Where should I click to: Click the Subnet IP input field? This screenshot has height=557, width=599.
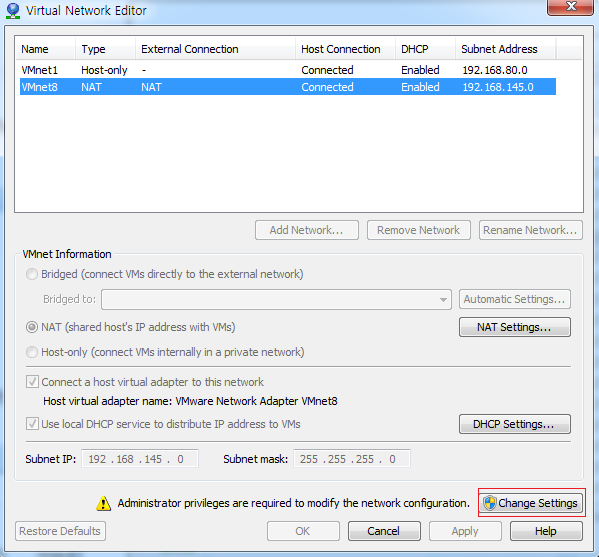coord(140,458)
